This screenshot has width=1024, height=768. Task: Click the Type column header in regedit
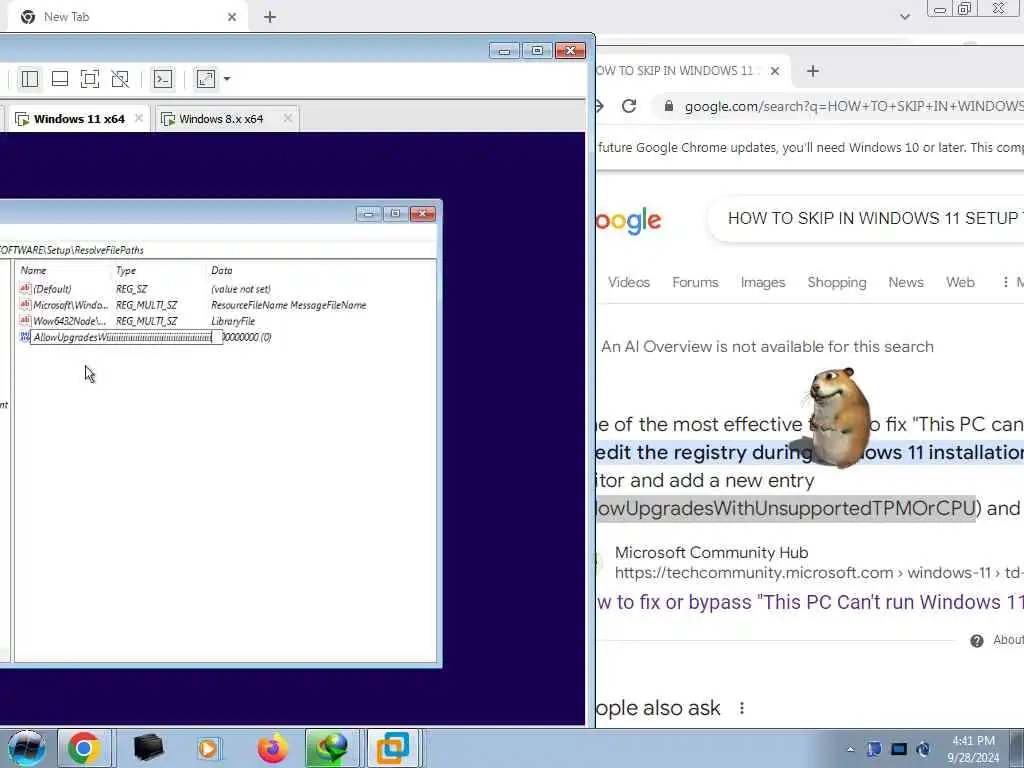(126, 270)
